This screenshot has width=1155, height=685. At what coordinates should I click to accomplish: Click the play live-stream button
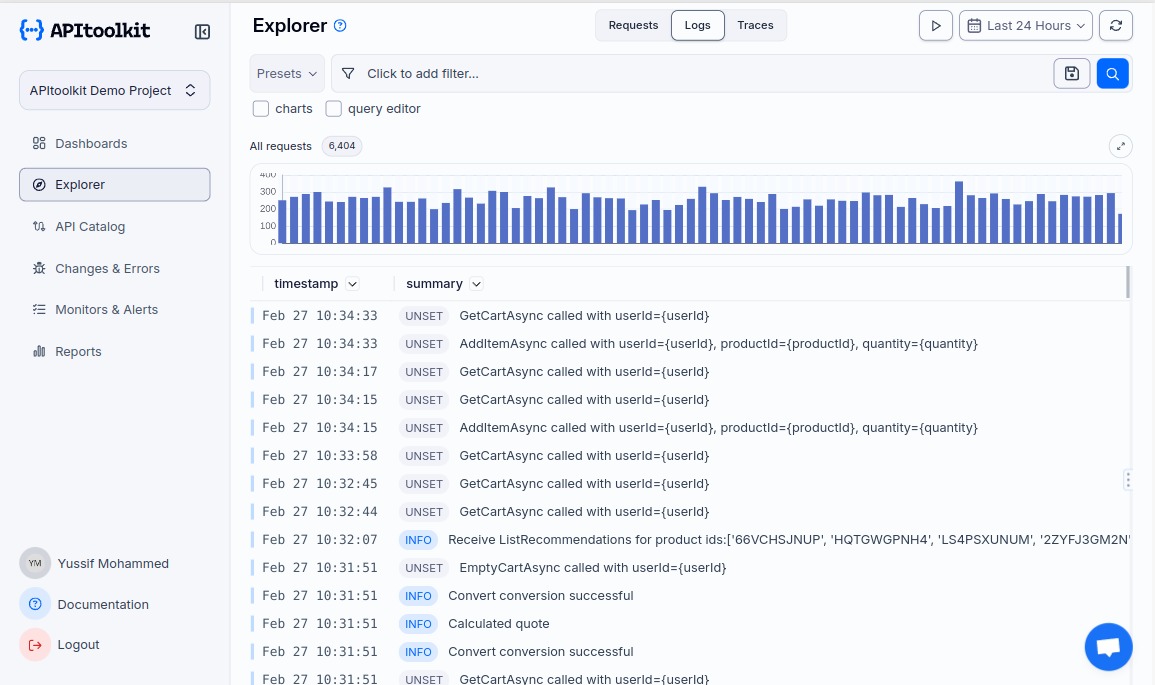[935, 26]
